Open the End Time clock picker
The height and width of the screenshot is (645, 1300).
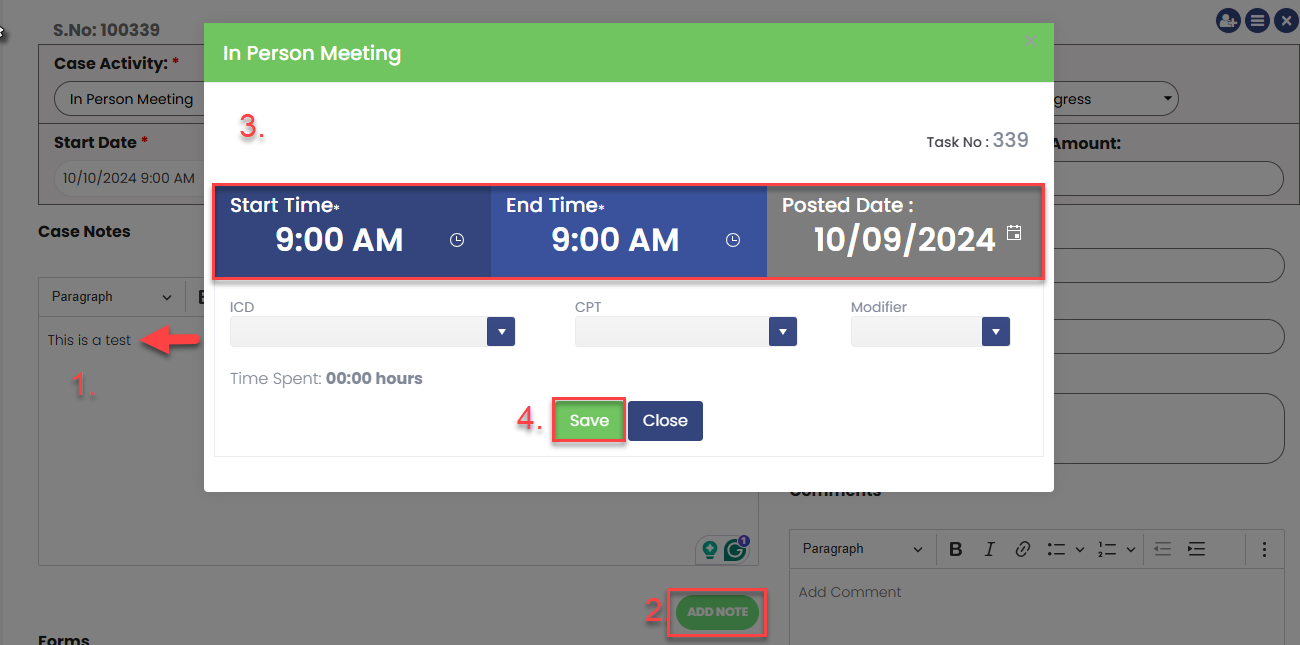pyautogui.click(x=733, y=240)
